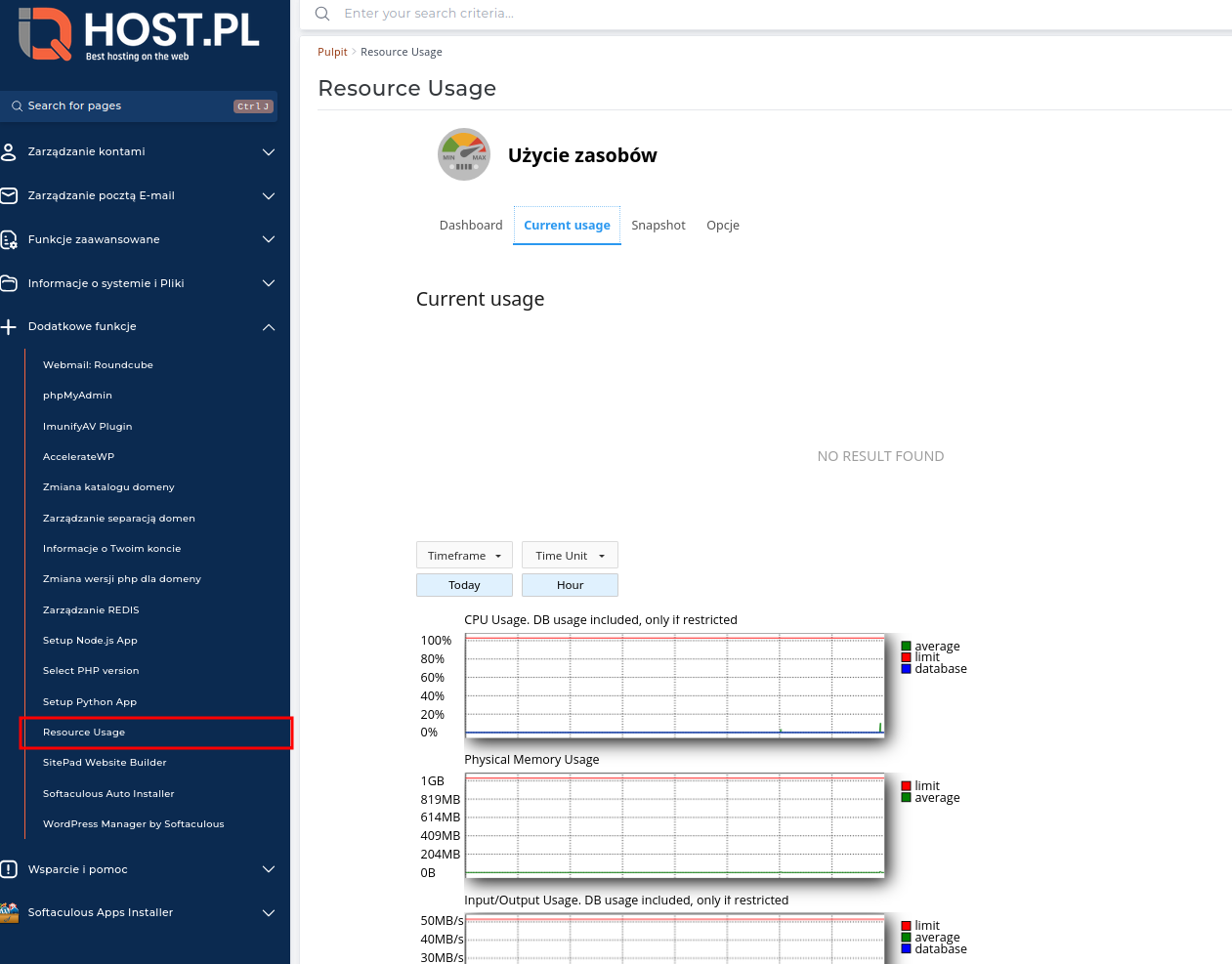The height and width of the screenshot is (964, 1232).
Task: Open Softaculous Apps Installer box icon
Action: 10,912
